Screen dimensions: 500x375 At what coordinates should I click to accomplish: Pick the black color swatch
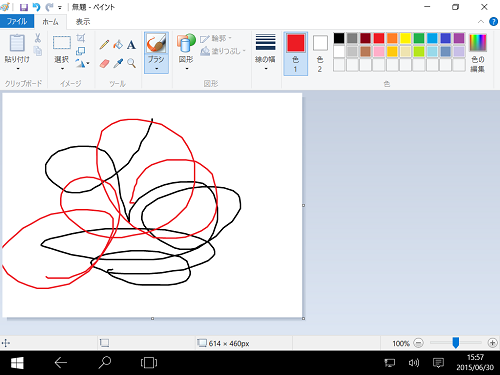pos(339,38)
